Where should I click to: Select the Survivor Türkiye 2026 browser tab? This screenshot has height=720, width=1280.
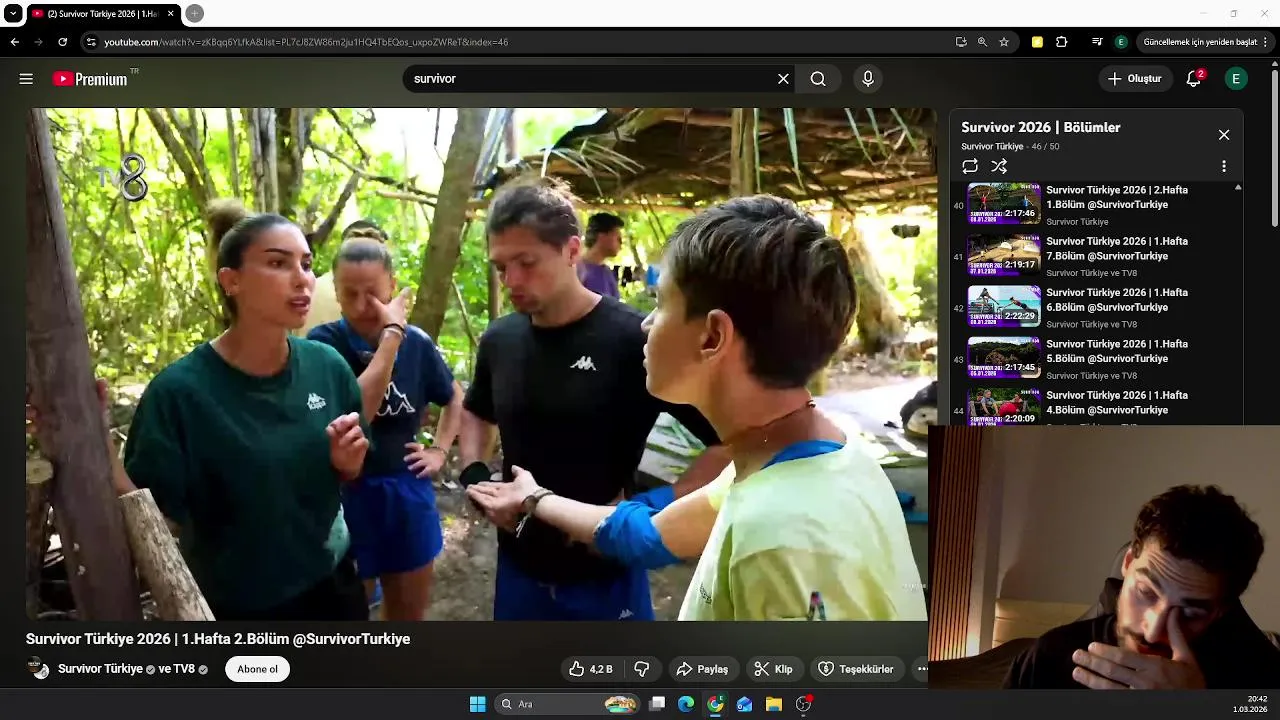point(103,13)
